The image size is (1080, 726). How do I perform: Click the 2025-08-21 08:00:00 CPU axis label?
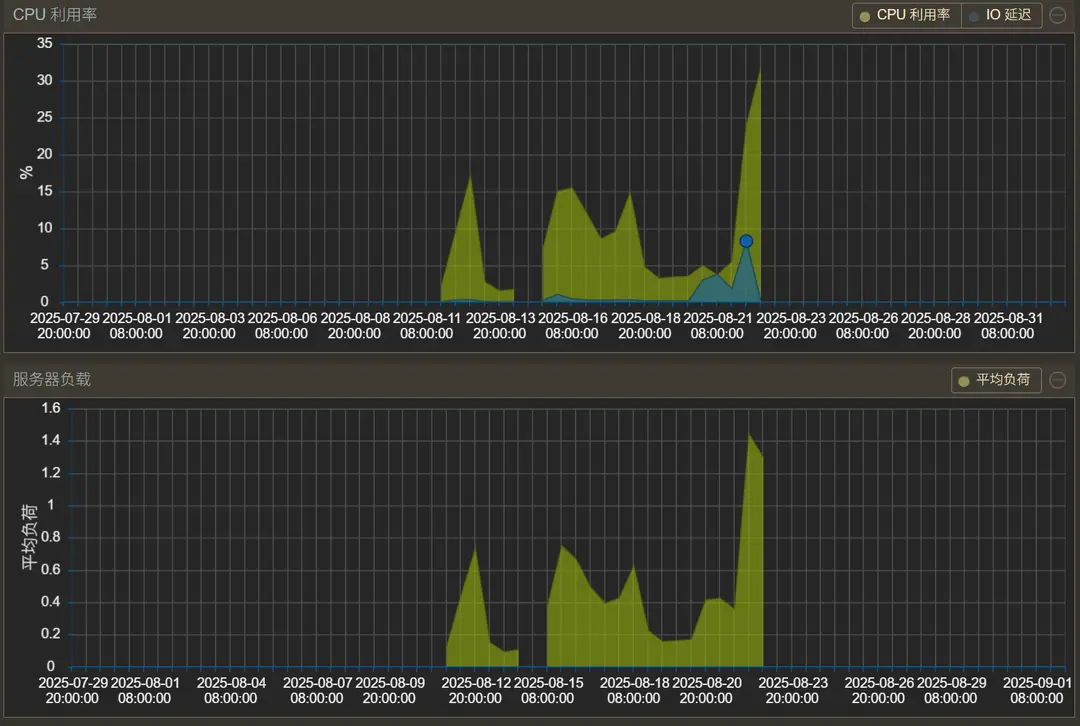[x=718, y=325]
